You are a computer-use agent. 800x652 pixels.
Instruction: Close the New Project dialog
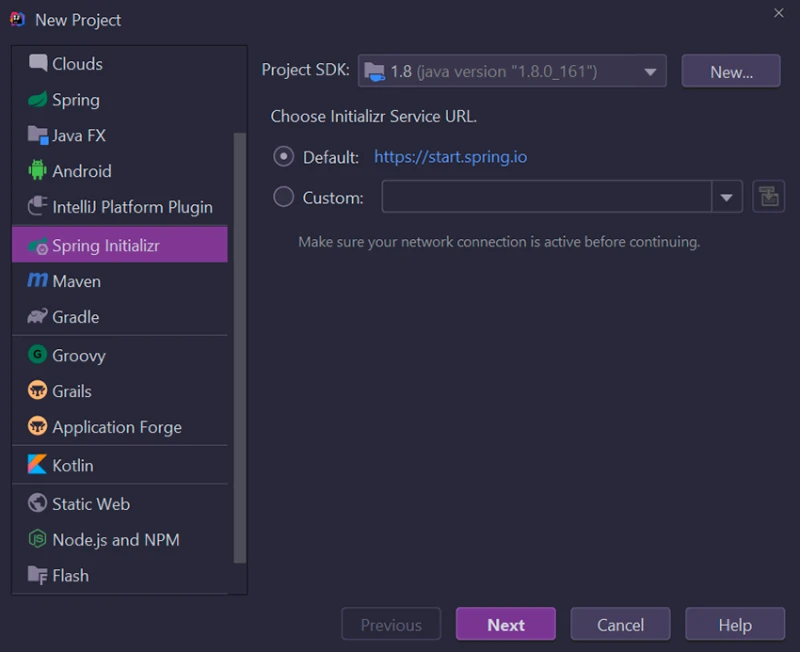tap(779, 13)
